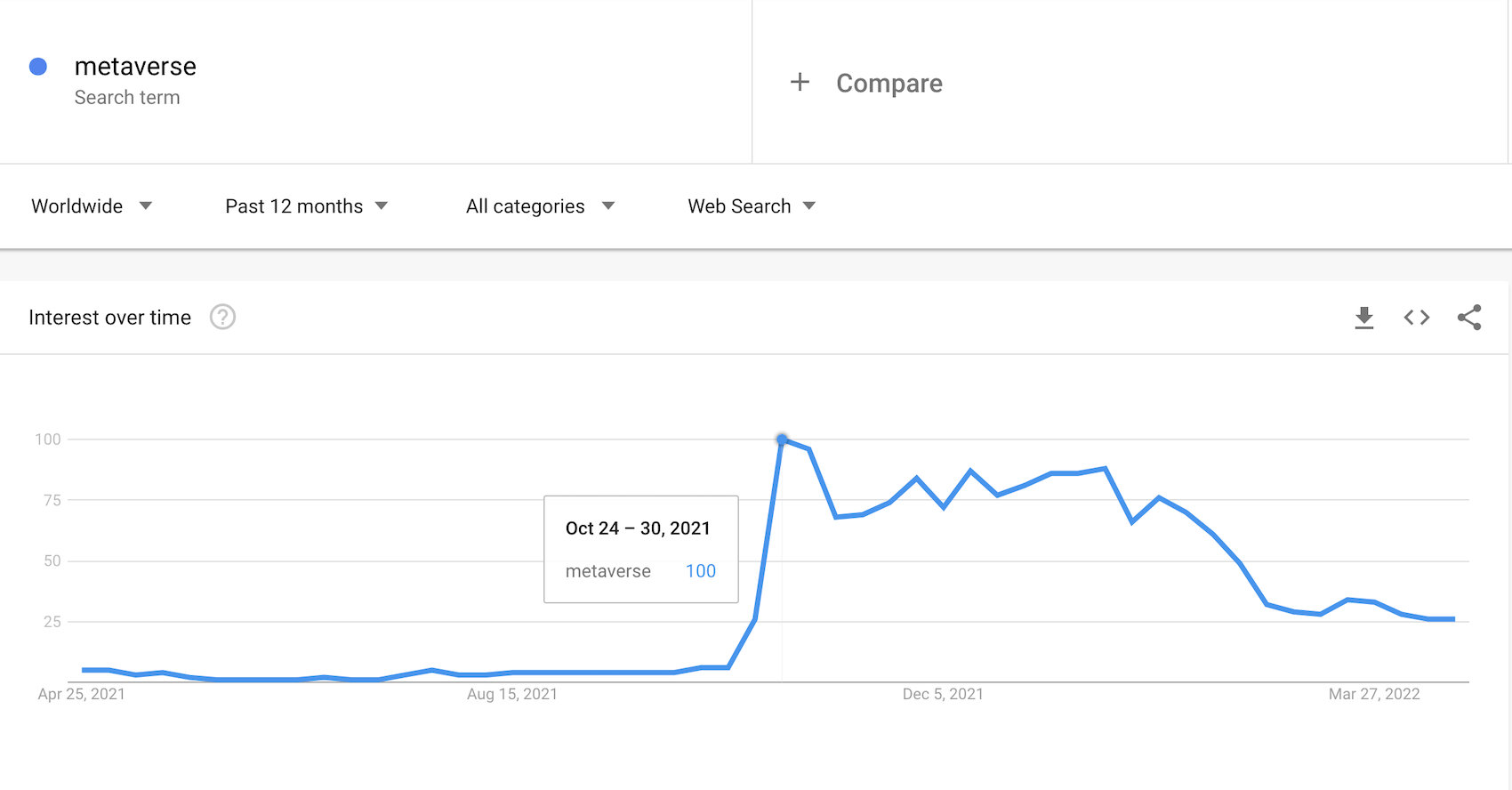
Task: Share the interest over time chart
Action: click(x=1469, y=318)
